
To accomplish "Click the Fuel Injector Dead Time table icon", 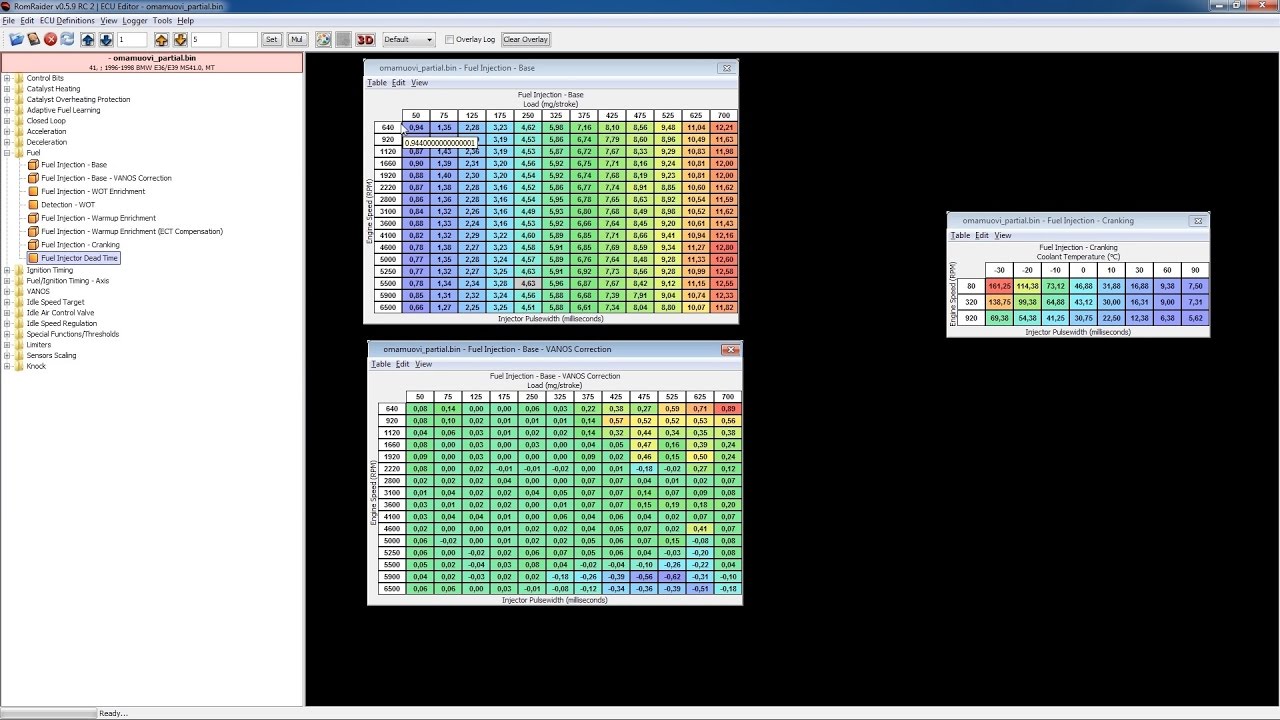I will [x=33, y=258].
